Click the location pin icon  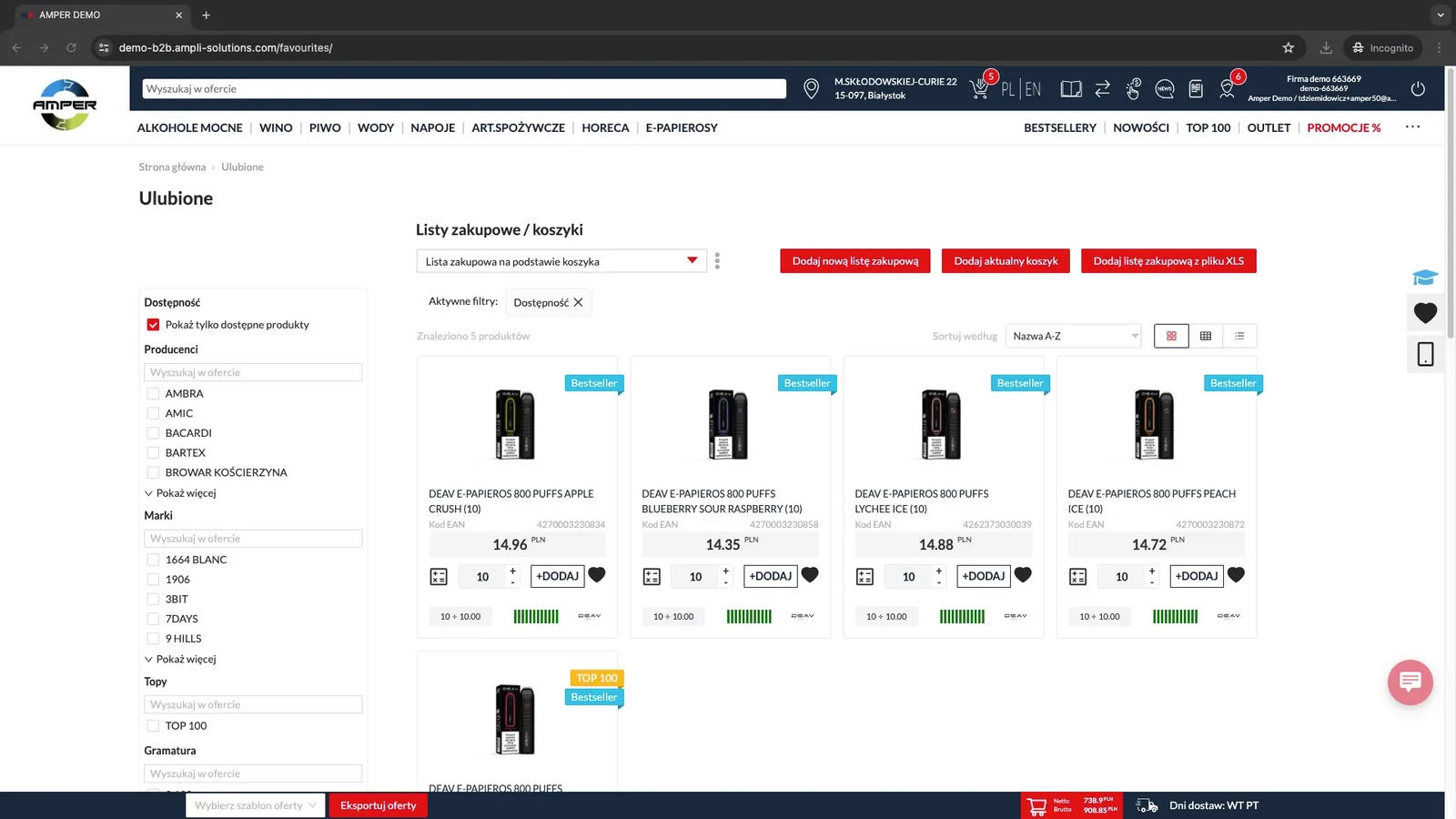(811, 88)
